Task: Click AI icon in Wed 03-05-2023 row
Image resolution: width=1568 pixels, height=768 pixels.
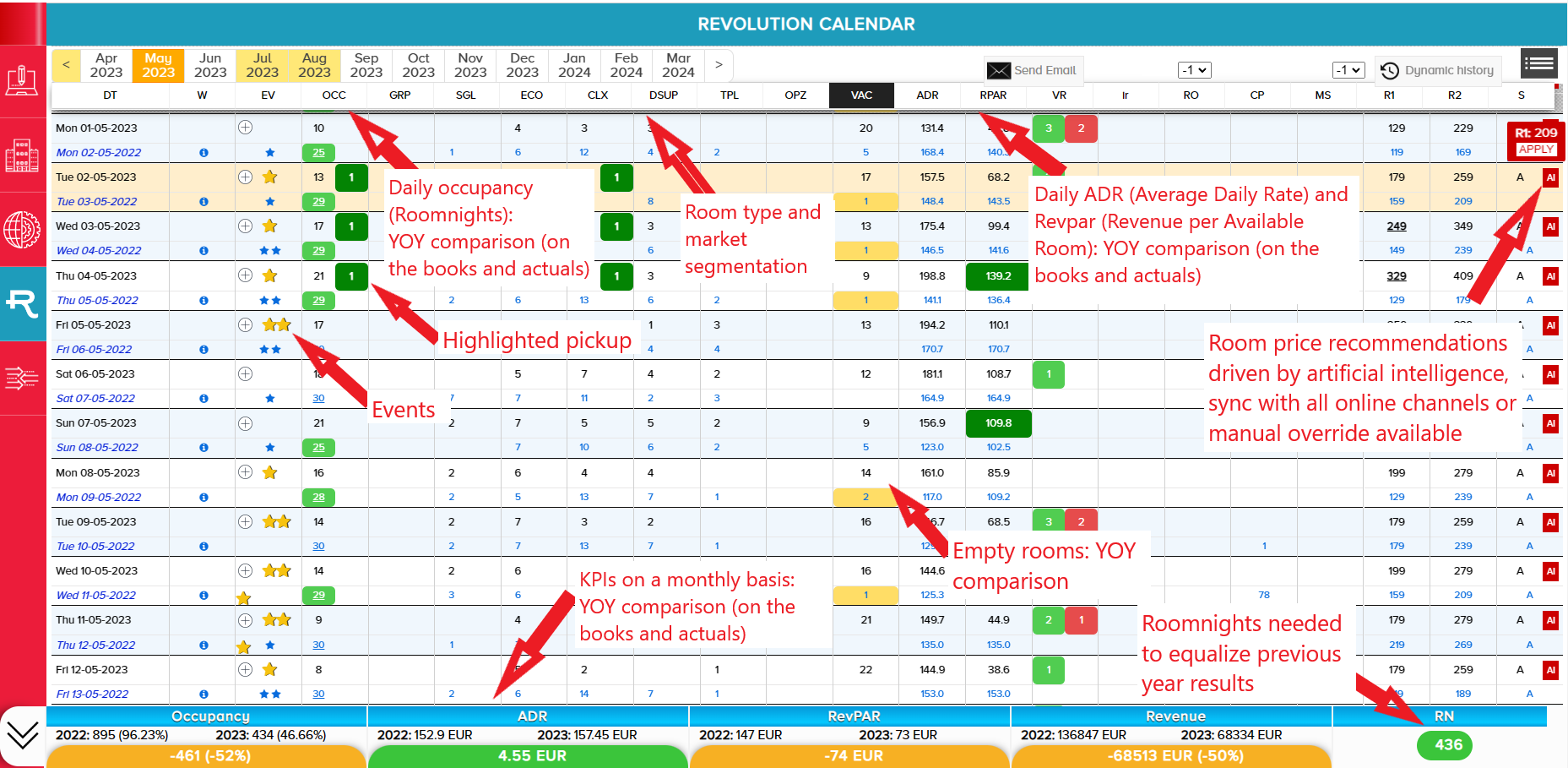Action: pos(1550,226)
